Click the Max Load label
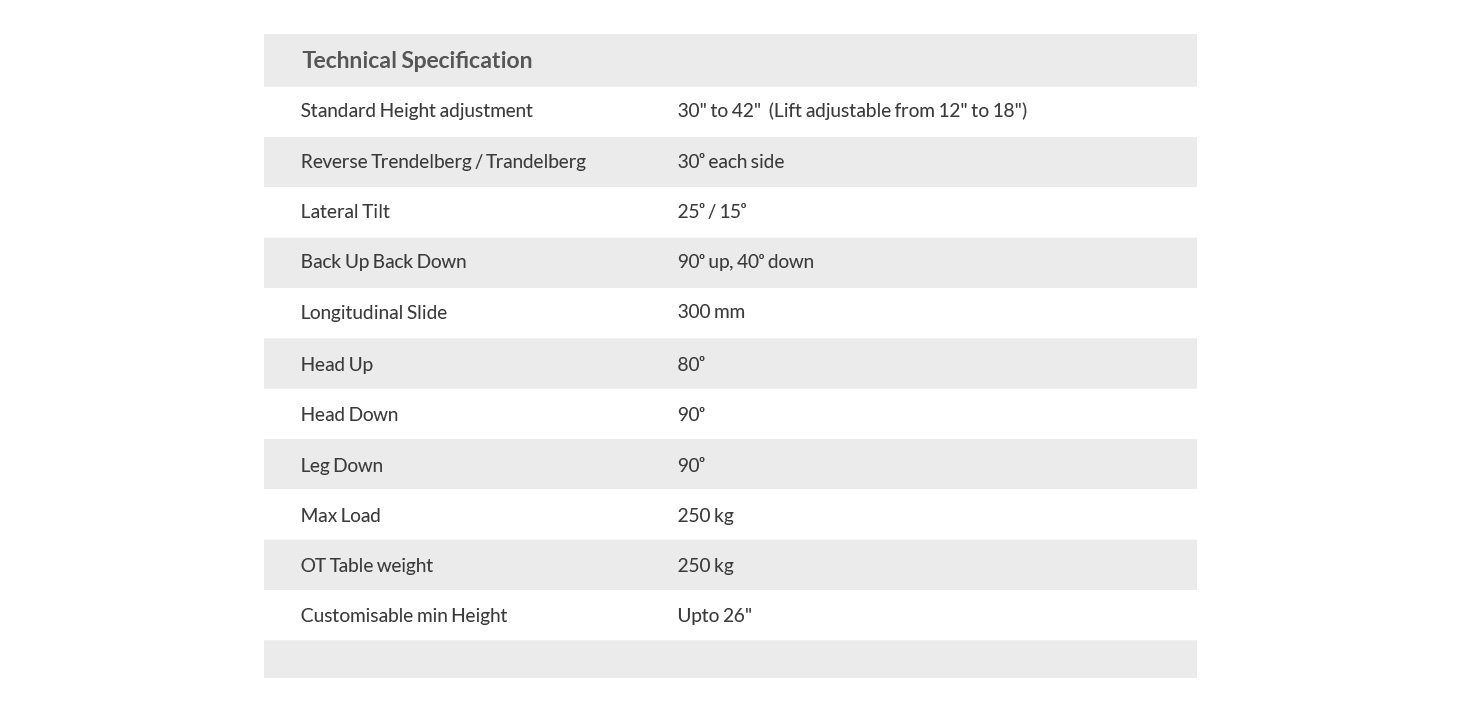The width and height of the screenshot is (1460, 706). 340,515
